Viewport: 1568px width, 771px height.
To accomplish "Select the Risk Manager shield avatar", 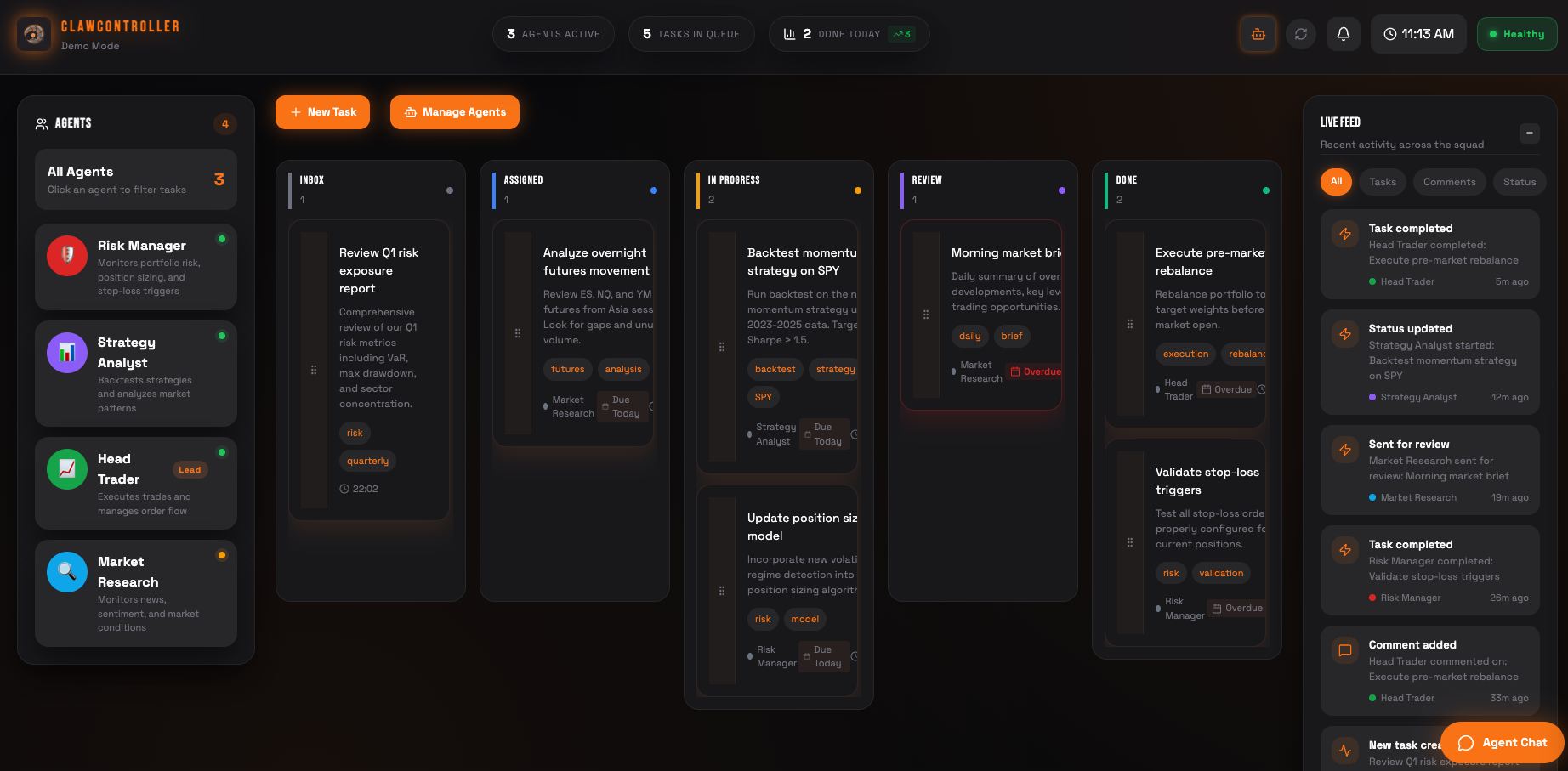I will 66,255.
